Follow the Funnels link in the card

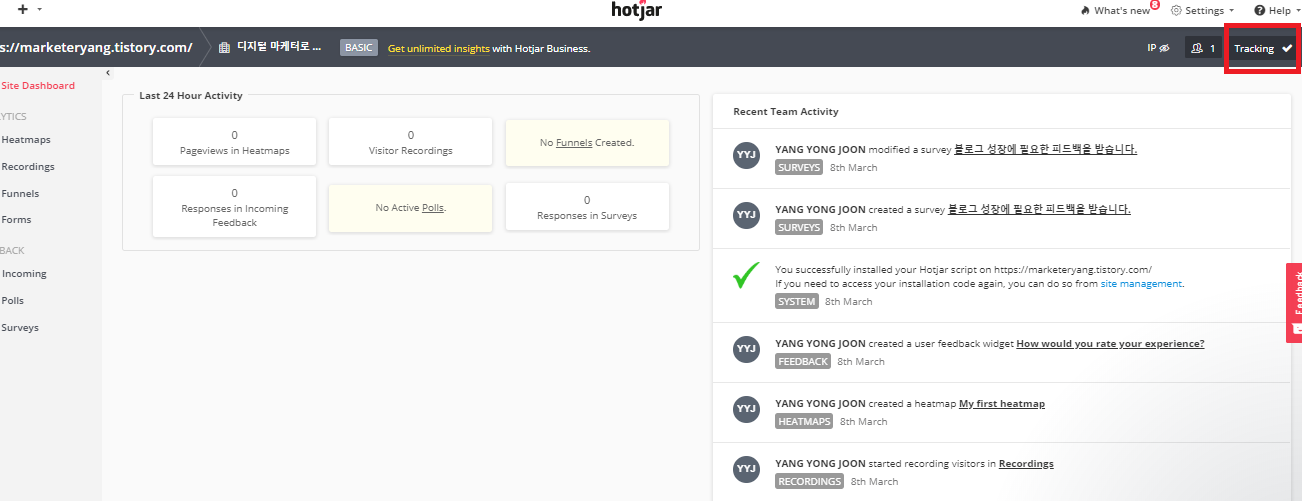coord(574,143)
